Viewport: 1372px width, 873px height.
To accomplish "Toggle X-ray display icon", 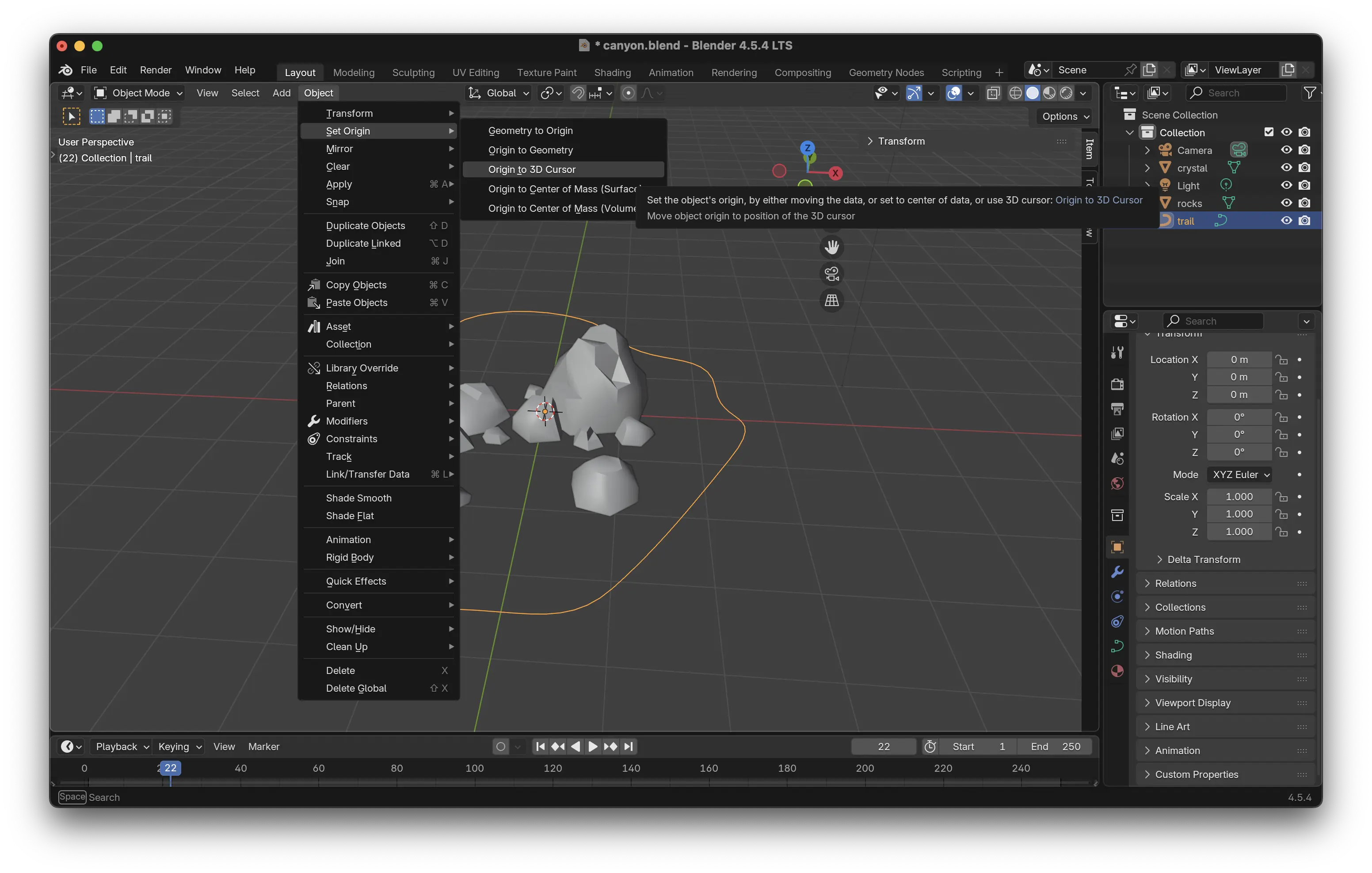I will coord(993,93).
